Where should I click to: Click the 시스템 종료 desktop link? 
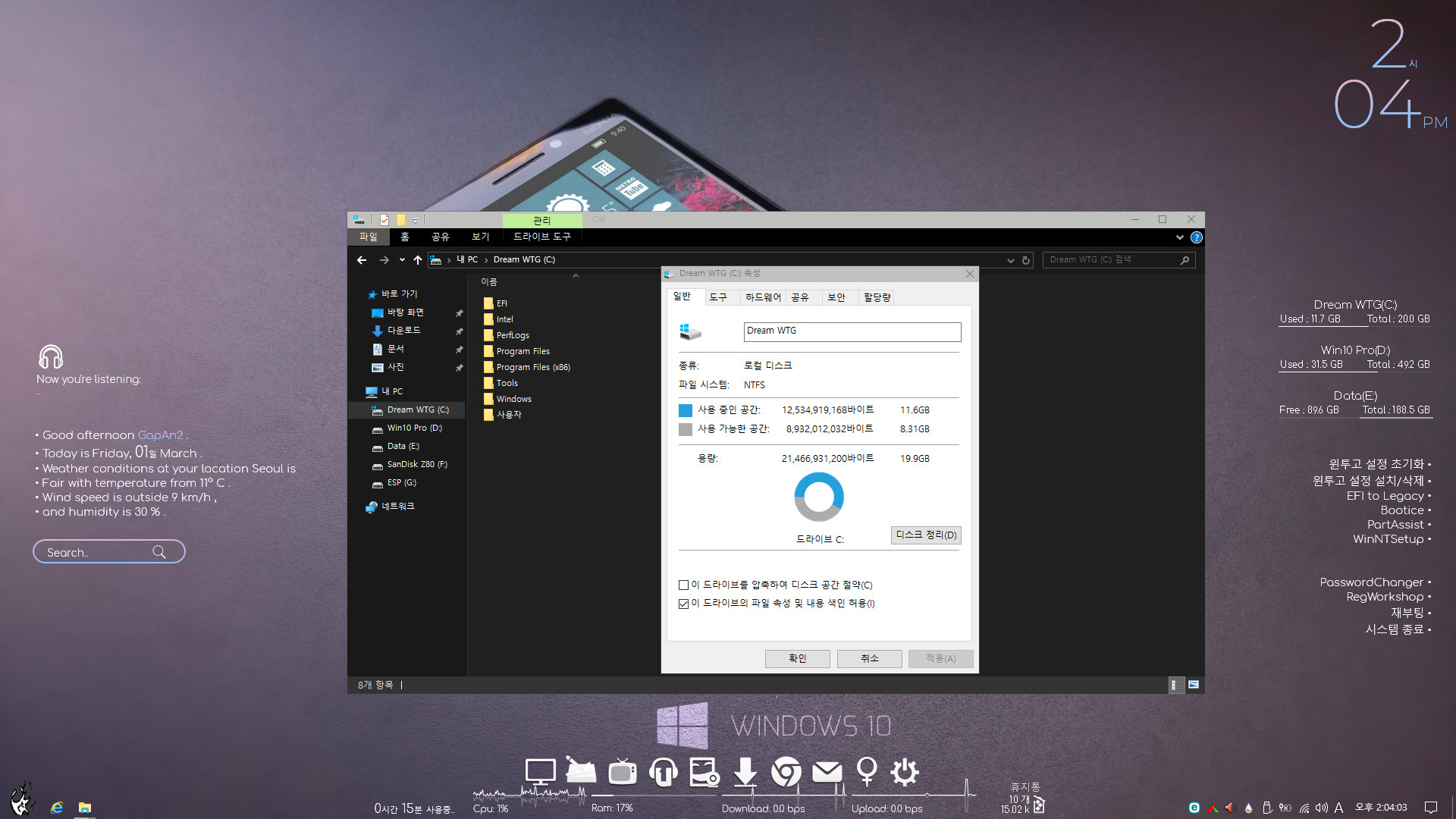tap(1394, 629)
